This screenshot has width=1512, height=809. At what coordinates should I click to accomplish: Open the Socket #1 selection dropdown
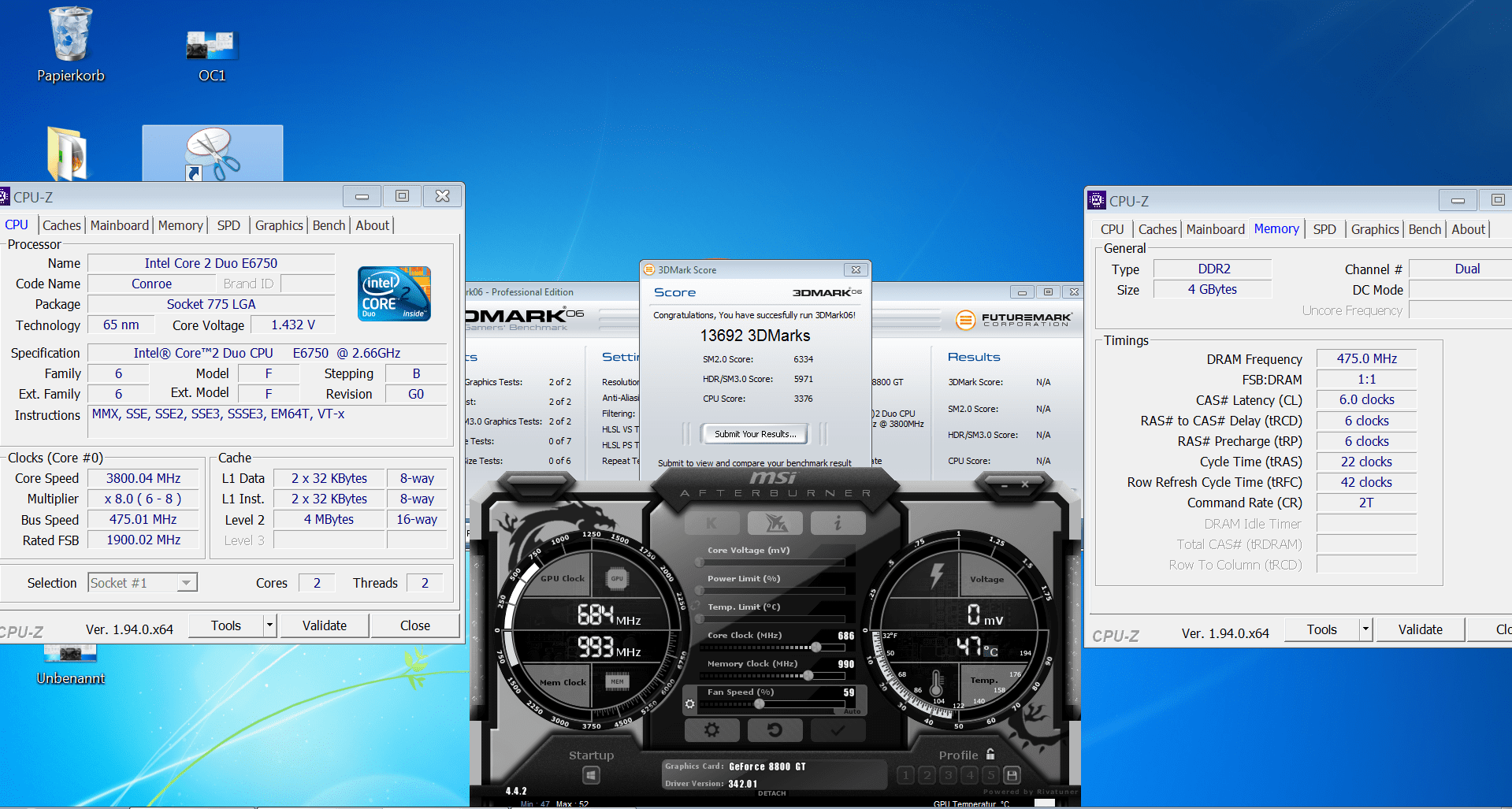143,583
